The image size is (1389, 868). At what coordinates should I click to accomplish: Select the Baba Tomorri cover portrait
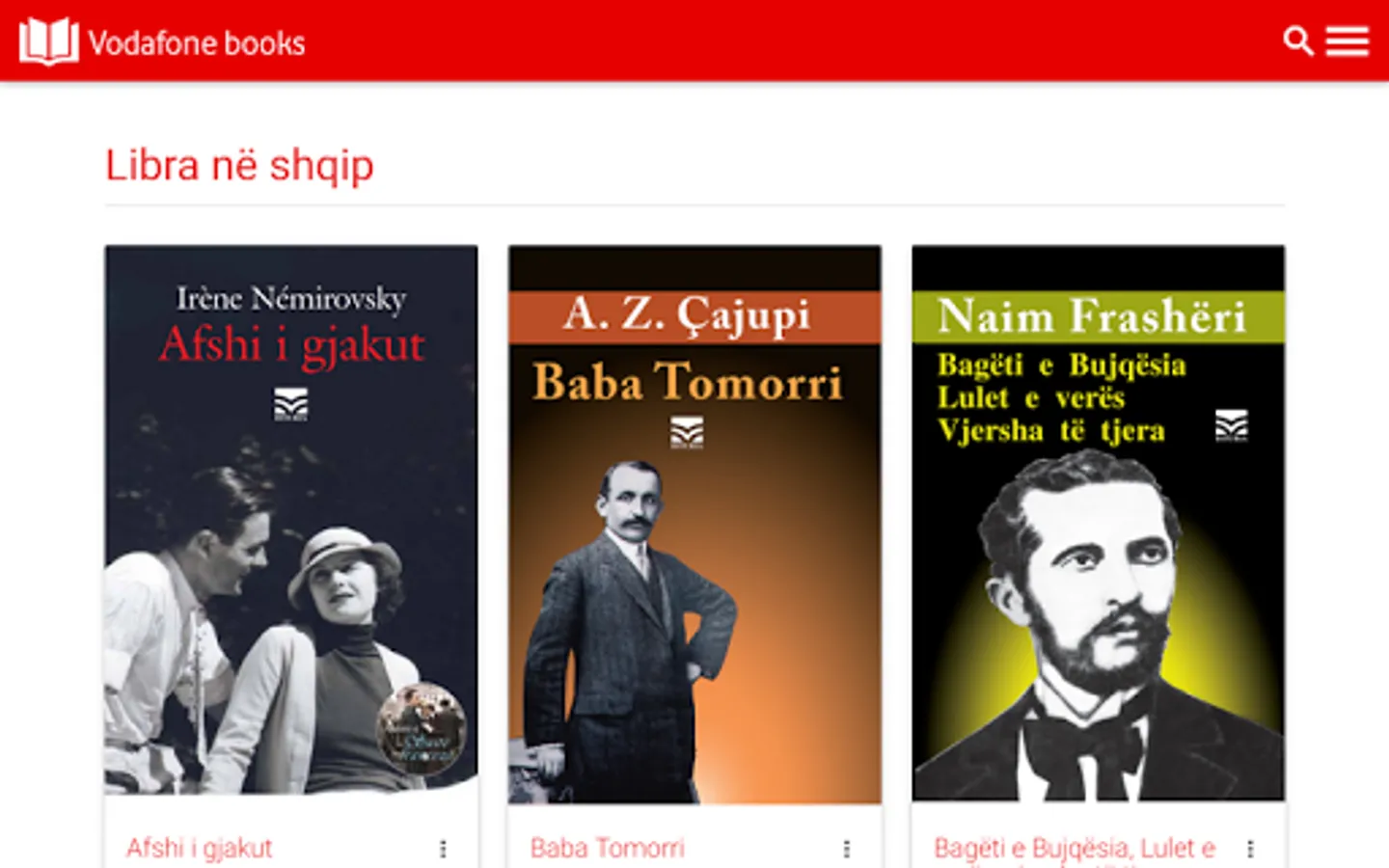click(628, 627)
